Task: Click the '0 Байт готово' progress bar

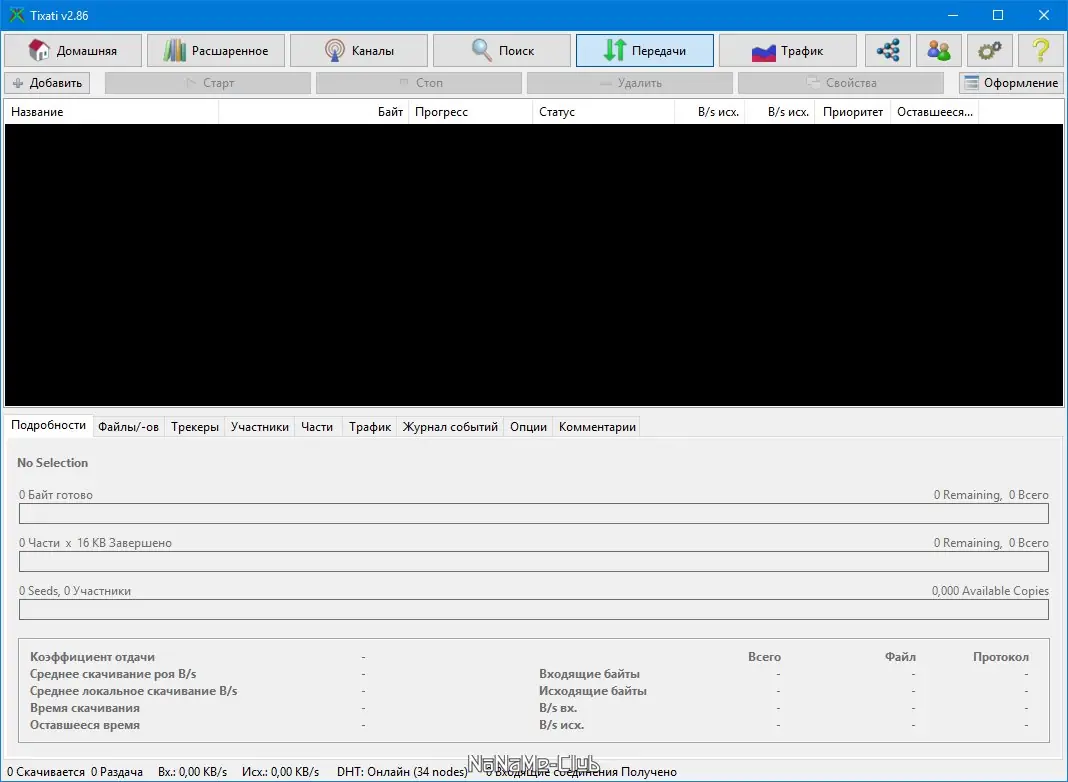Action: pos(533,514)
